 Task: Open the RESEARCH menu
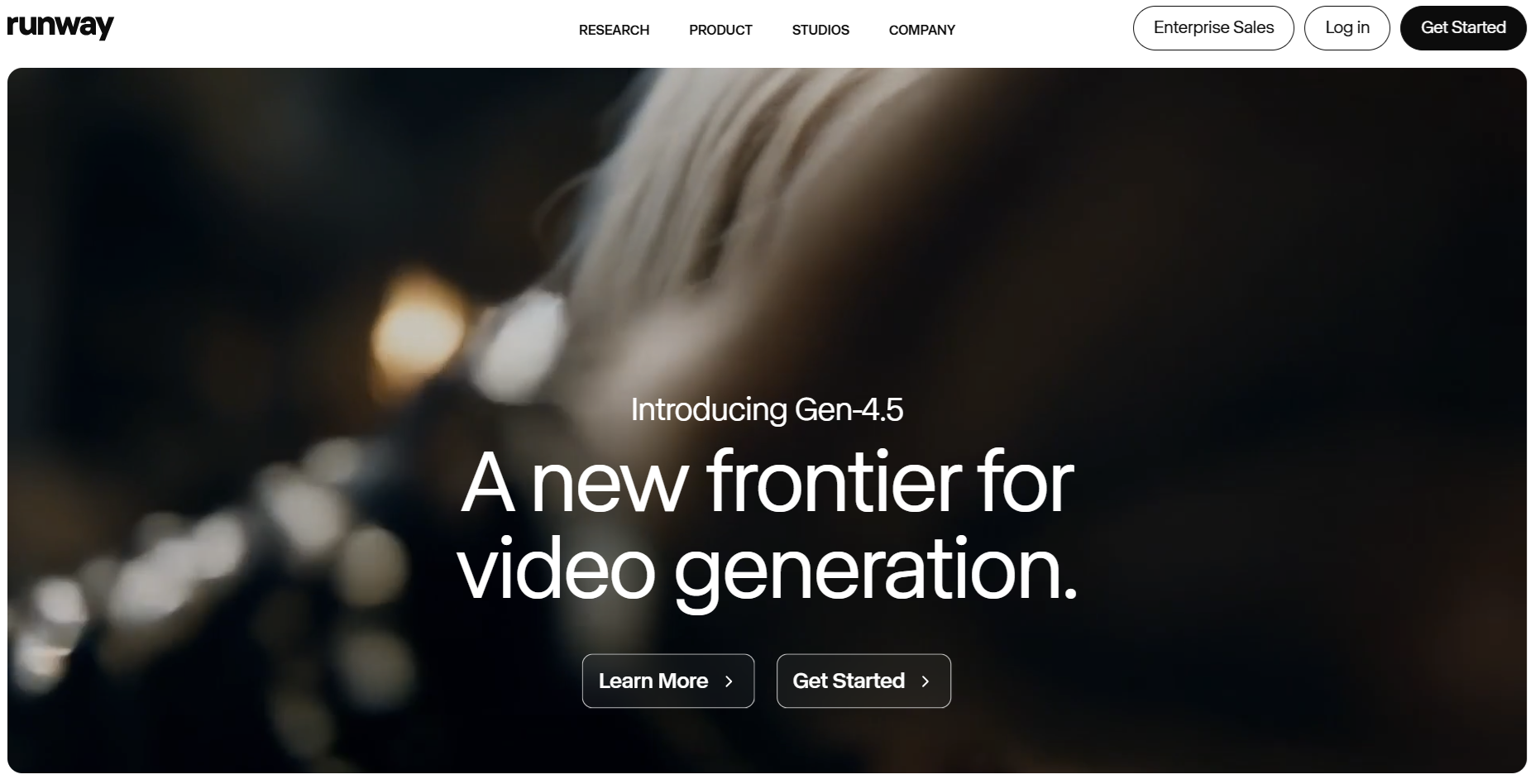(614, 30)
